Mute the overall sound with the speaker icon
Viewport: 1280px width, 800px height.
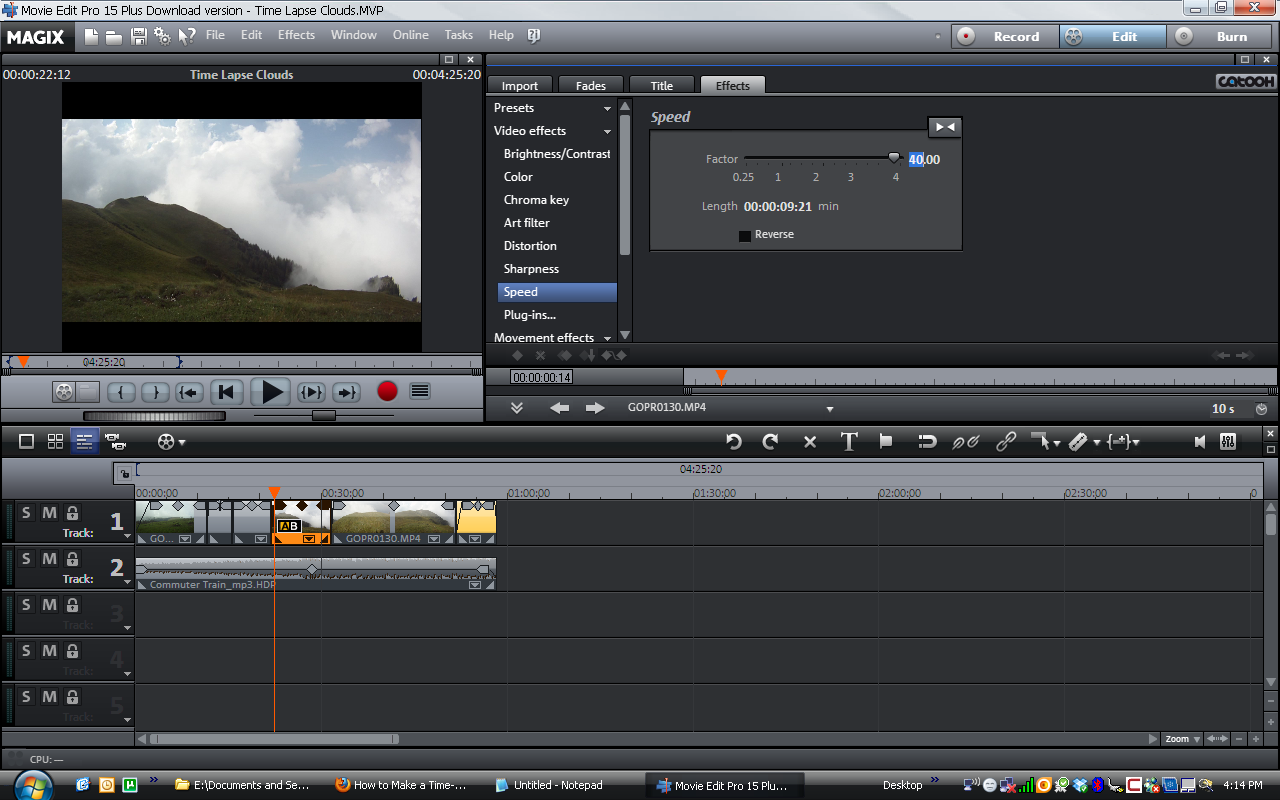click(1200, 441)
